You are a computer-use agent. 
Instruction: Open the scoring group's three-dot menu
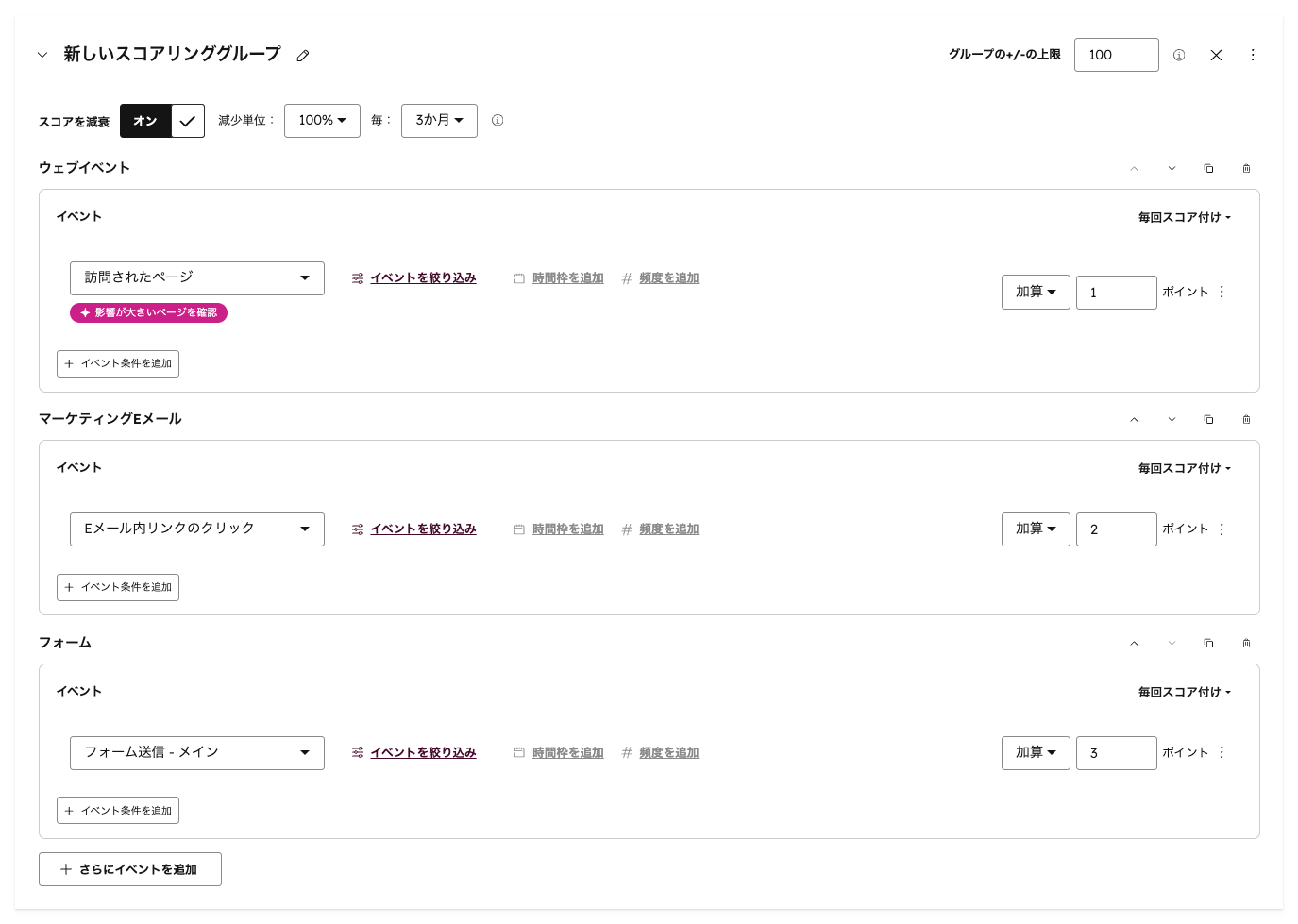tap(1253, 55)
